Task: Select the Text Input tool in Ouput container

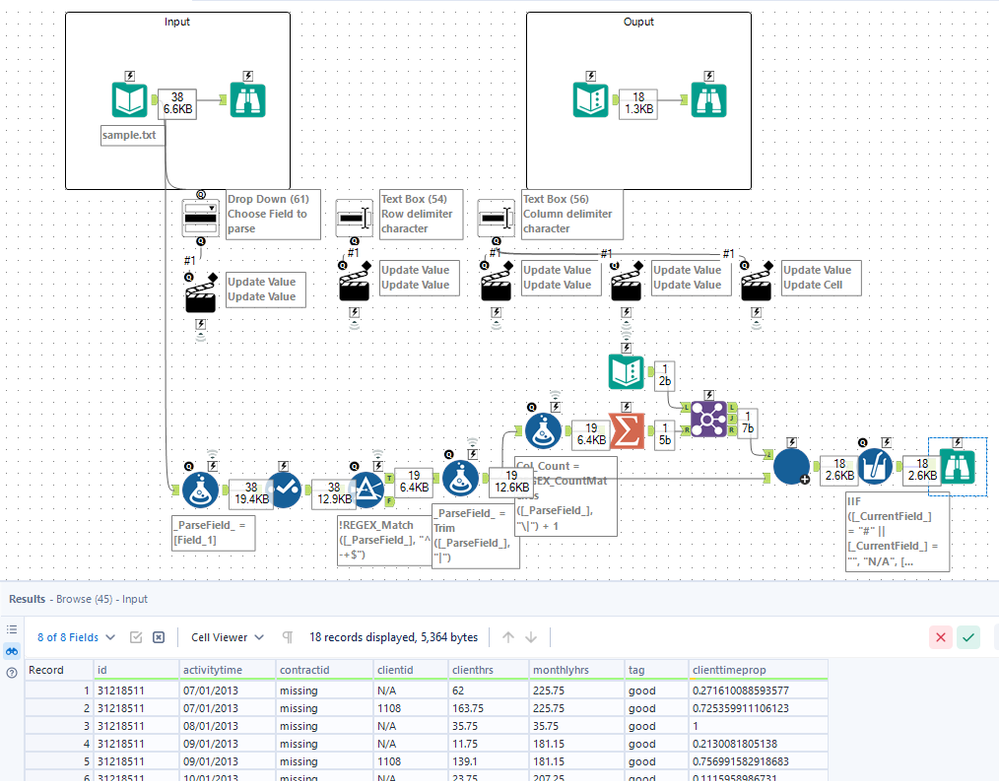Action: (591, 100)
